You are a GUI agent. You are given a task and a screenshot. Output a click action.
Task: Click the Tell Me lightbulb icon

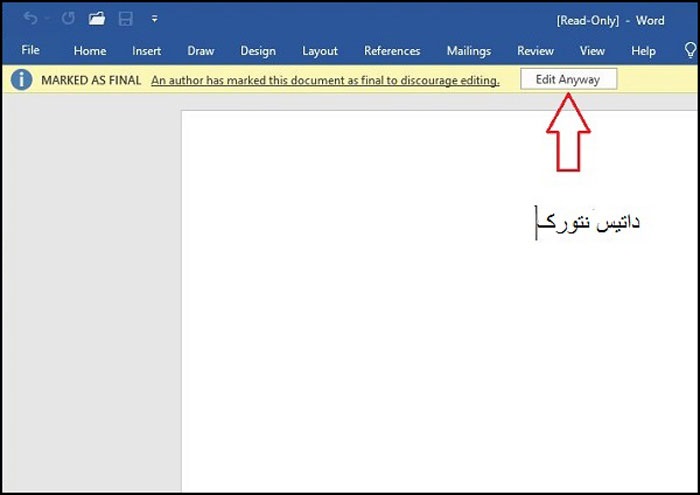[690, 50]
